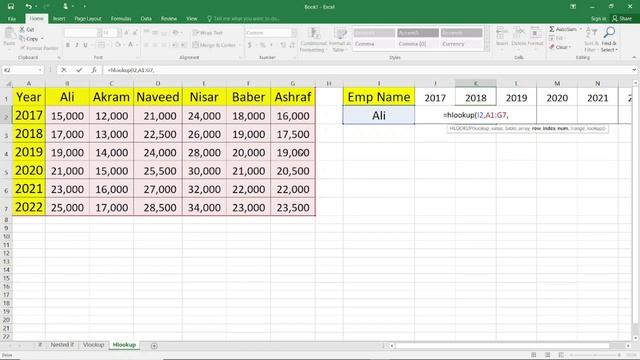Open the cell borders menu

(x=101, y=44)
